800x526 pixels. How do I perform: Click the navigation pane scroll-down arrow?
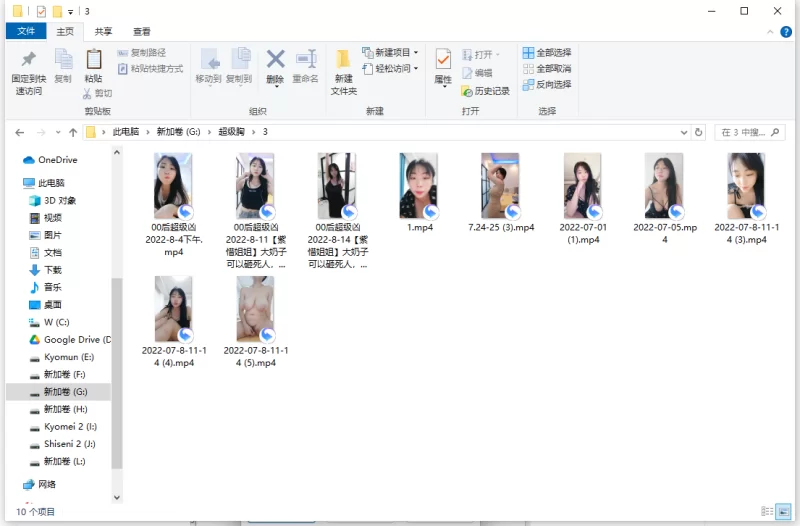117,497
